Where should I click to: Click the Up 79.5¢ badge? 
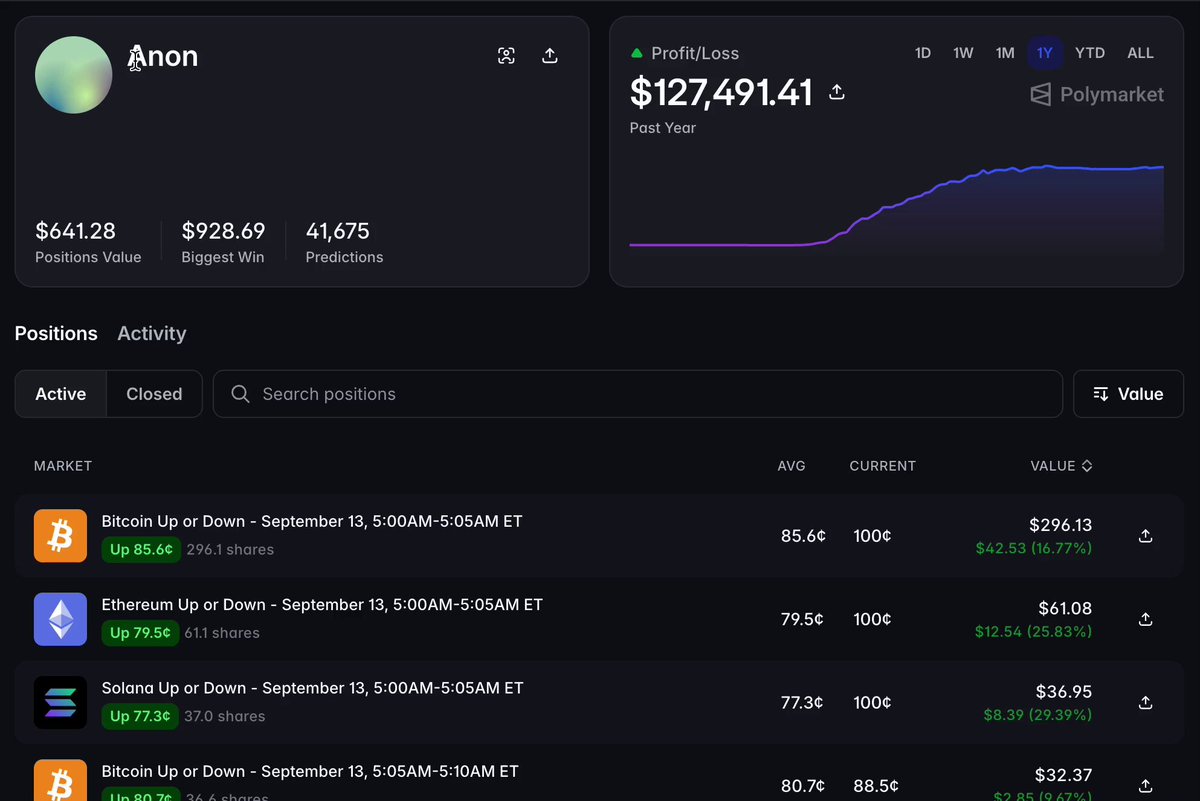[140, 632]
